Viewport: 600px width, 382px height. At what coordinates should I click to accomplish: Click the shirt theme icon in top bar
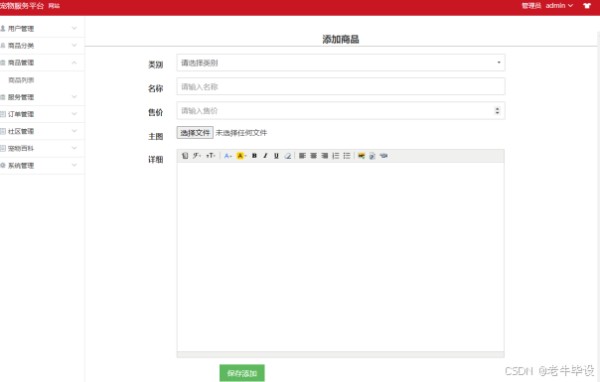pyautogui.click(x=587, y=6)
